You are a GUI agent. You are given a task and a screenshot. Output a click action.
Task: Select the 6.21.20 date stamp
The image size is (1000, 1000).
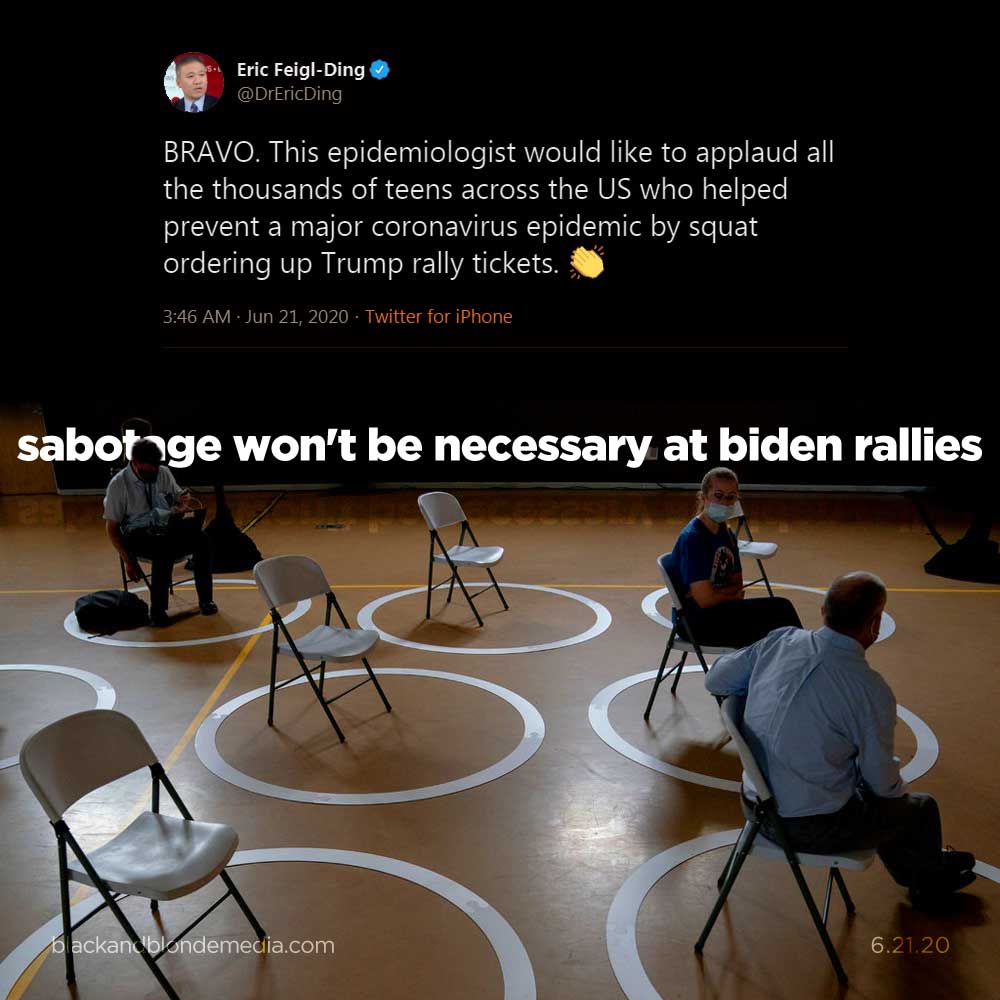[x=909, y=945]
